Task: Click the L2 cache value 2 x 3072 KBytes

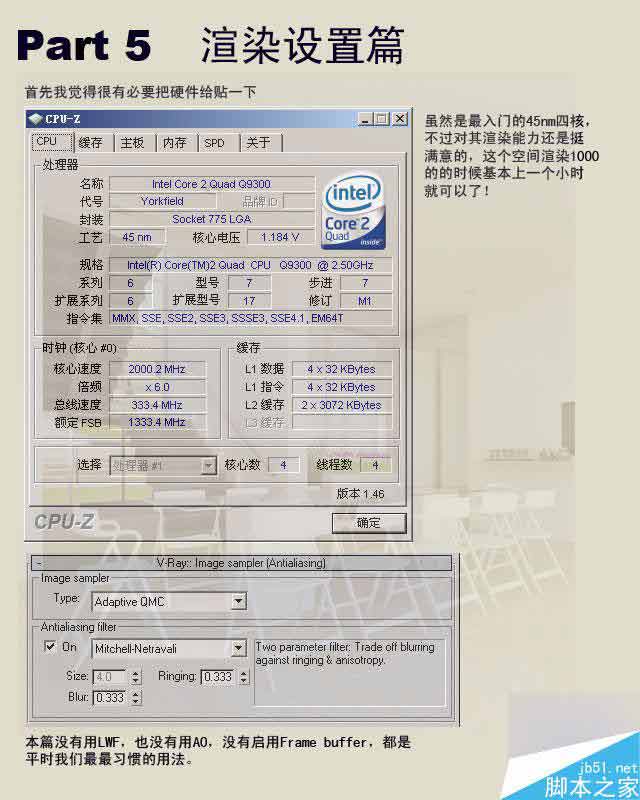Action: pyautogui.click(x=342, y=405)
